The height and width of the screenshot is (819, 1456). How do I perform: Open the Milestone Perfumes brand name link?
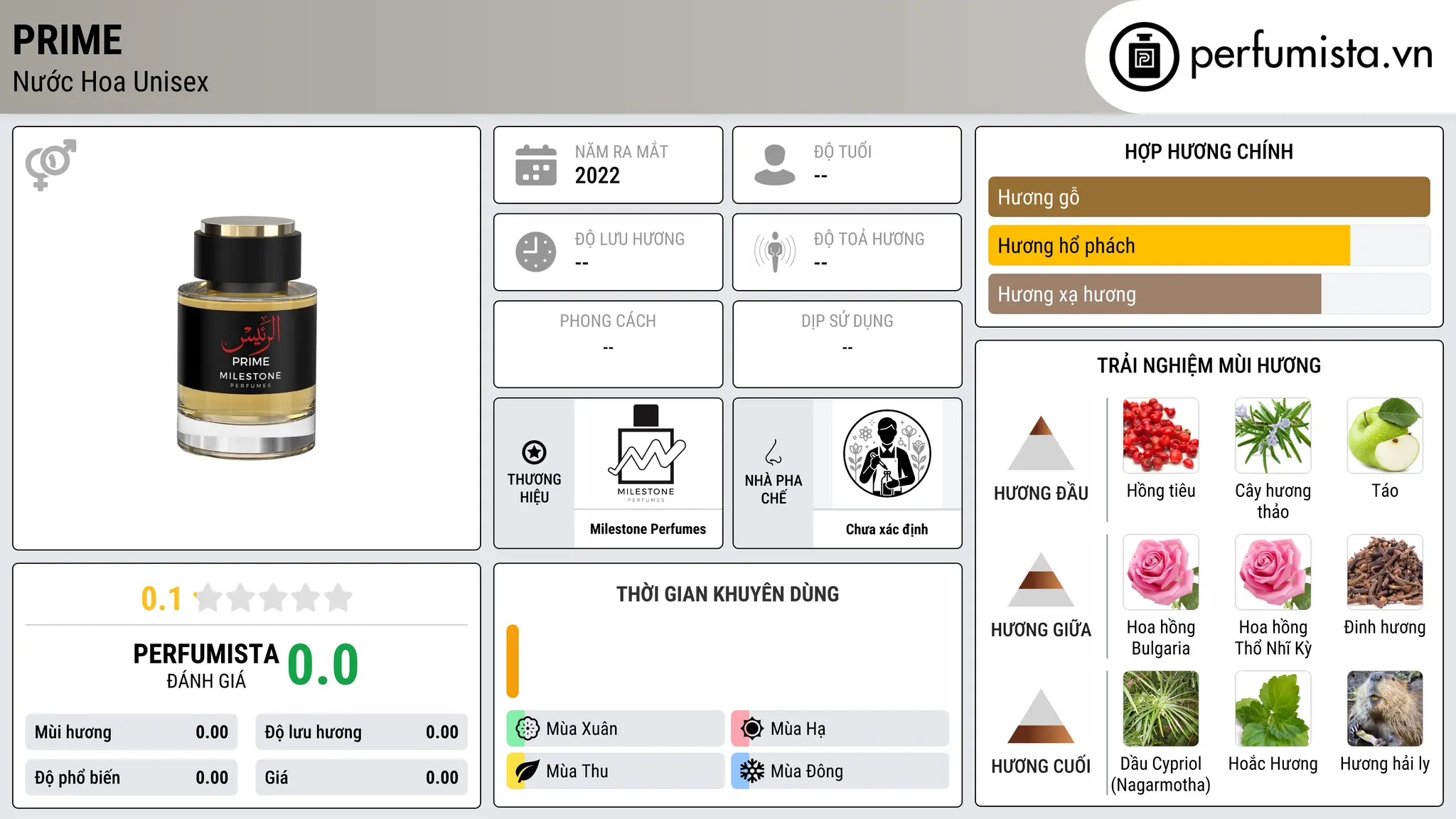[x=648, y=529]
